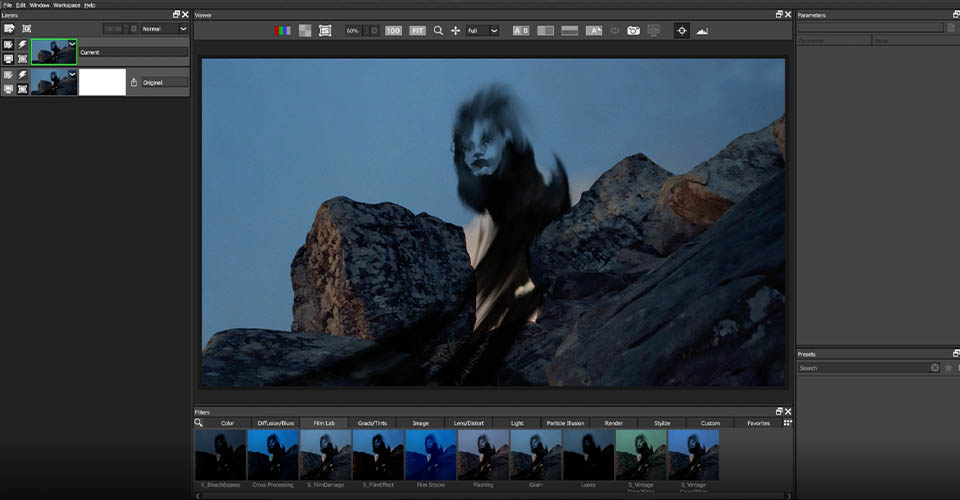Select the Cross Processing filter thumbnail
The image size is (960, 500).
[x=273, y=455]
